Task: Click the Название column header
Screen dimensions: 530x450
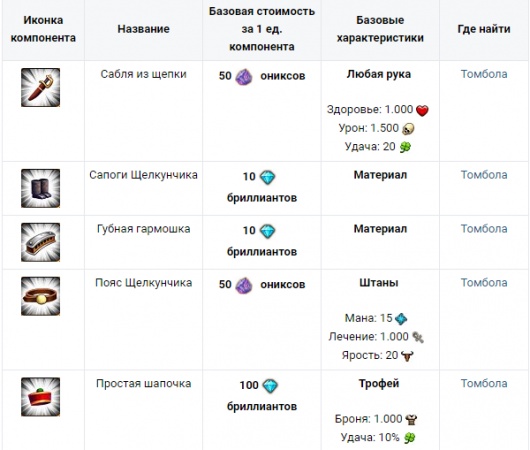Action: pyautogui.click(x=143, y=29)
